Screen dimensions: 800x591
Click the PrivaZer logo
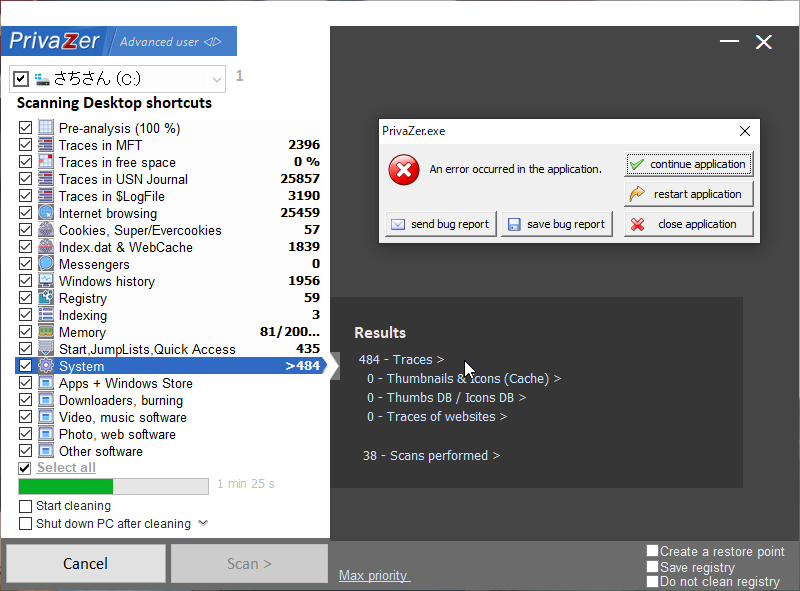pyautogui.click(x=54, y=41)
